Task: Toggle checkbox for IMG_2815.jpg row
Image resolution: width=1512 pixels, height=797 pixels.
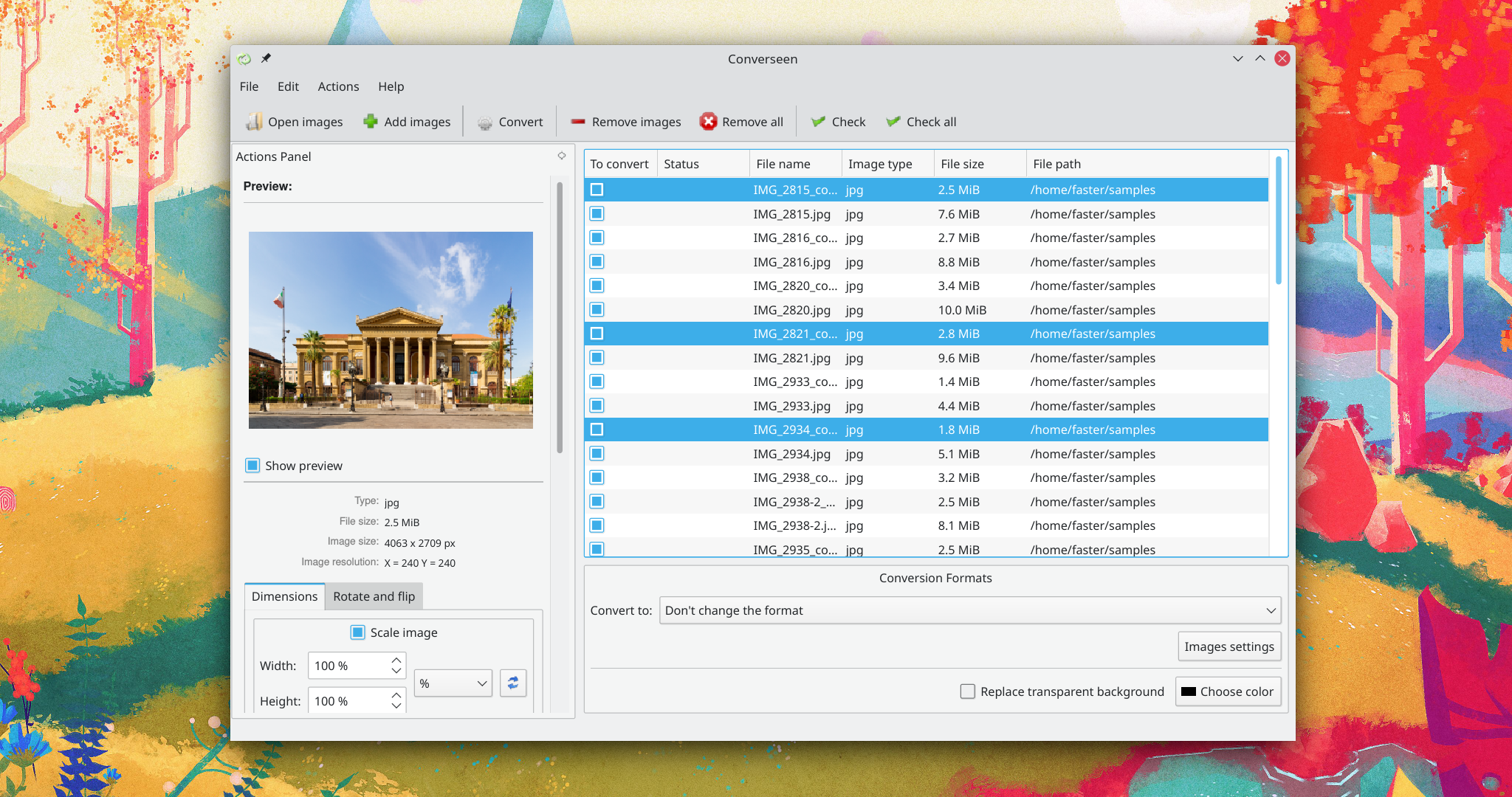Action: (597, 214)
